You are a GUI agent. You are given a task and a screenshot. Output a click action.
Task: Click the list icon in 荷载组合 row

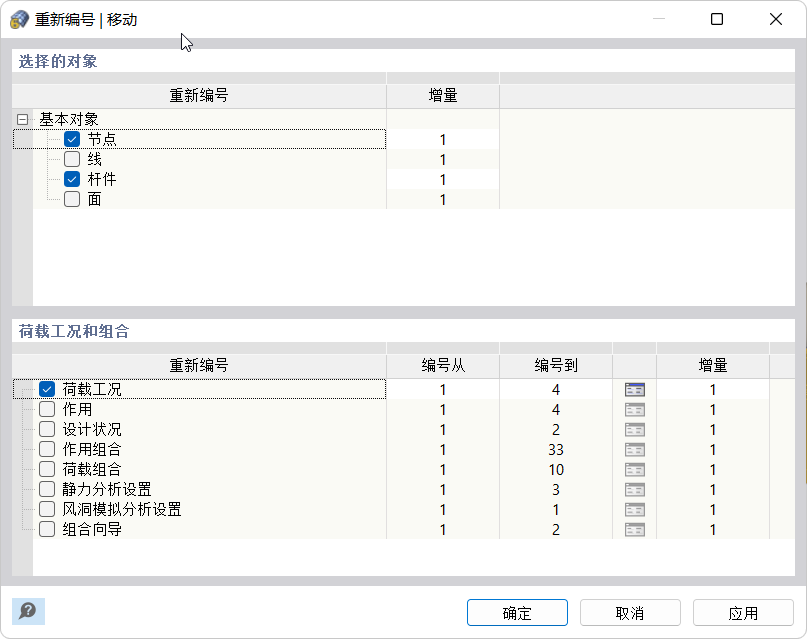tap(634, 470)
